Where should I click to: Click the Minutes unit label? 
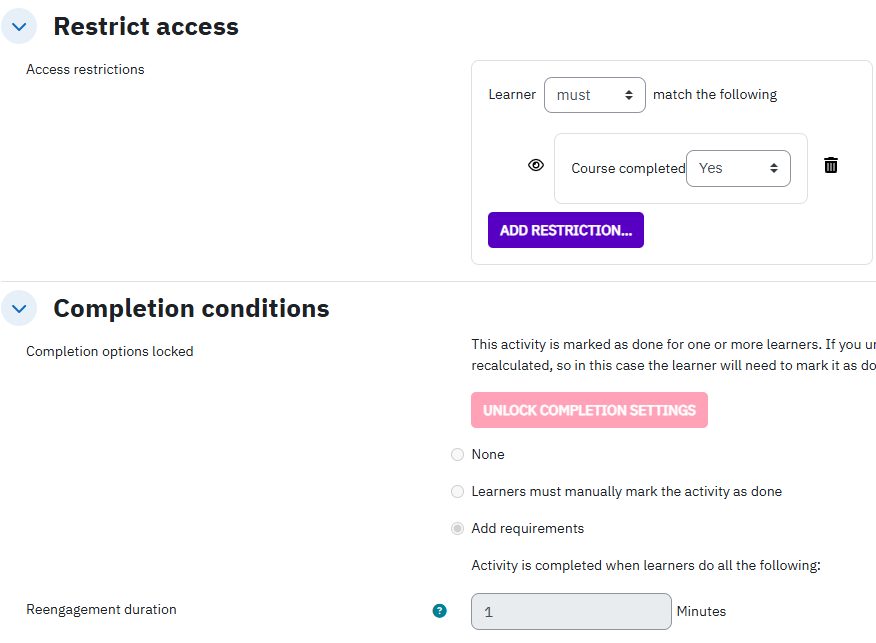(701, 611)
